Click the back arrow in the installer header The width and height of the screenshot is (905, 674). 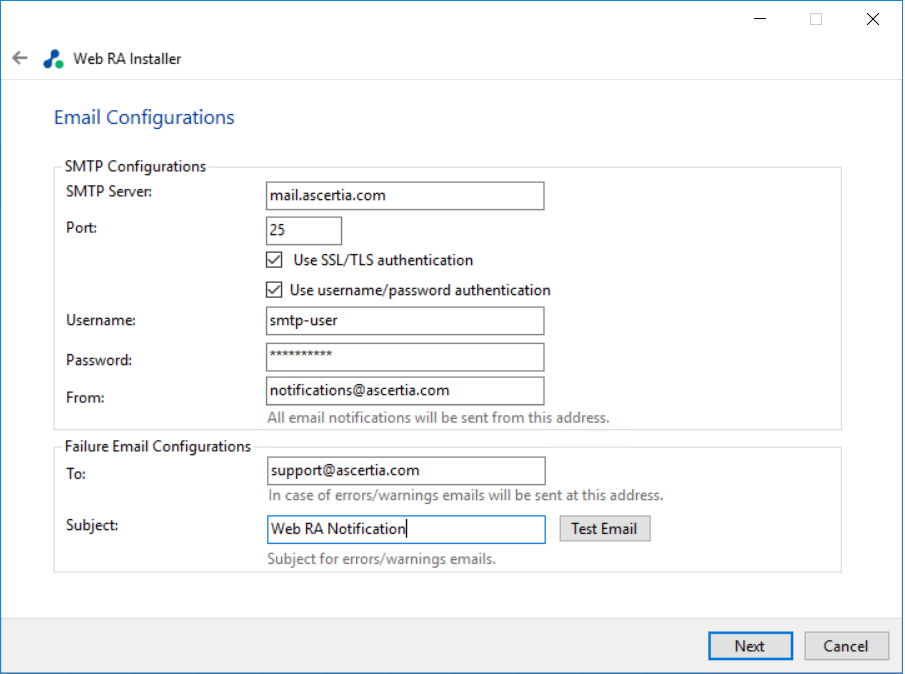(20, 58)
